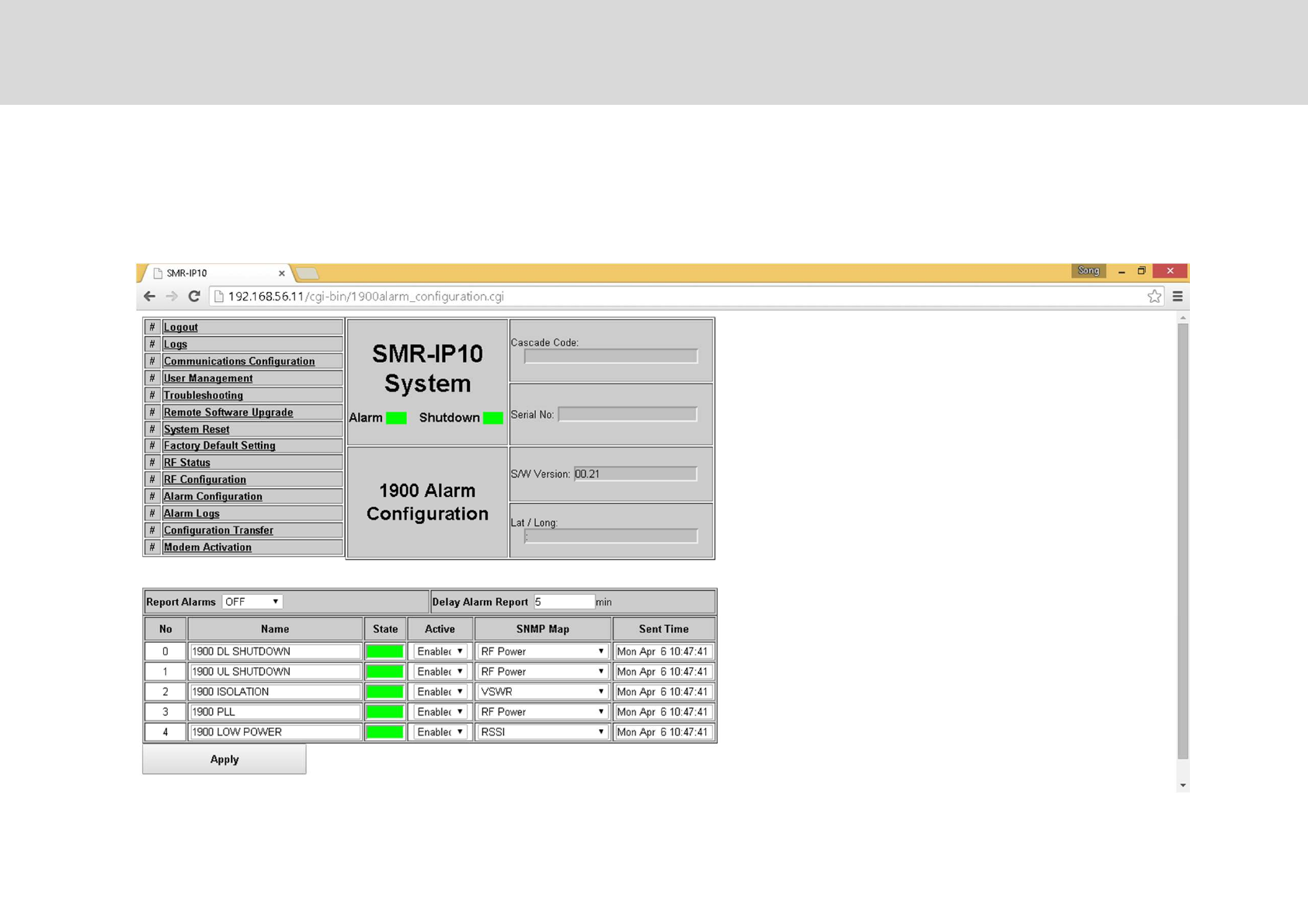Open the Logs page
Image resolution: width=1308 pixels, height=924 pixels.
(x=175, y=344)
